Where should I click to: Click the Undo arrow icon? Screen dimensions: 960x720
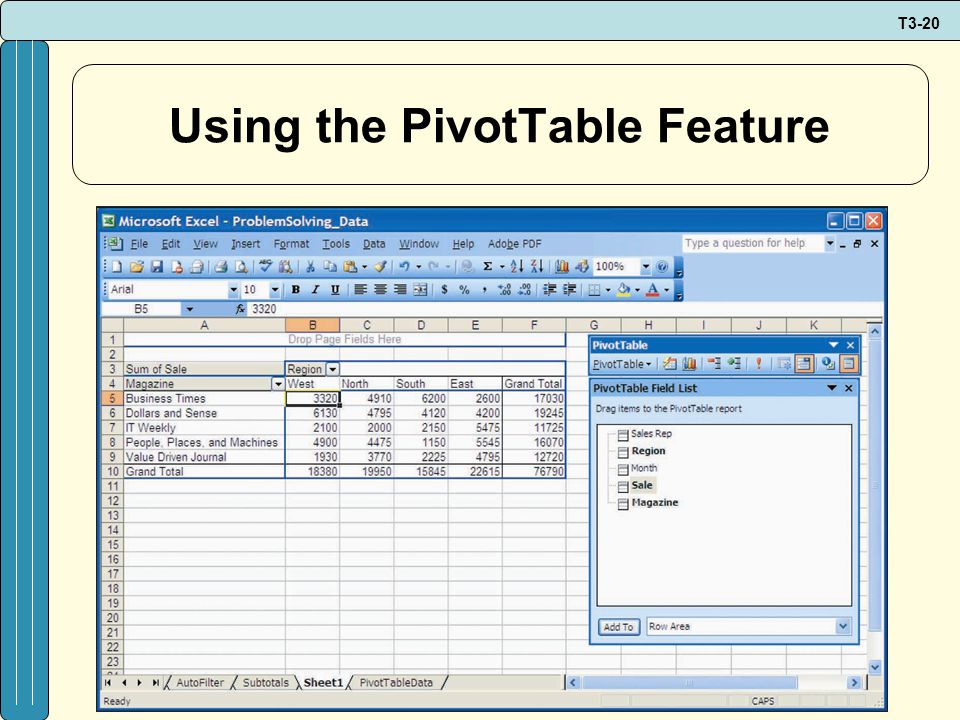405,267
